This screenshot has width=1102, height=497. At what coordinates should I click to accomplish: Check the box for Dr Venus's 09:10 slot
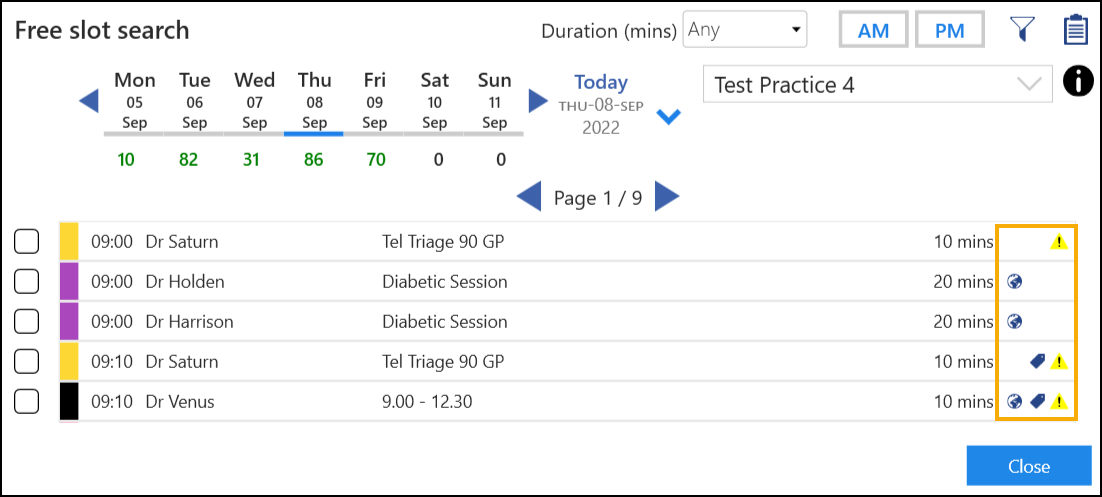(x=27, y=402)
